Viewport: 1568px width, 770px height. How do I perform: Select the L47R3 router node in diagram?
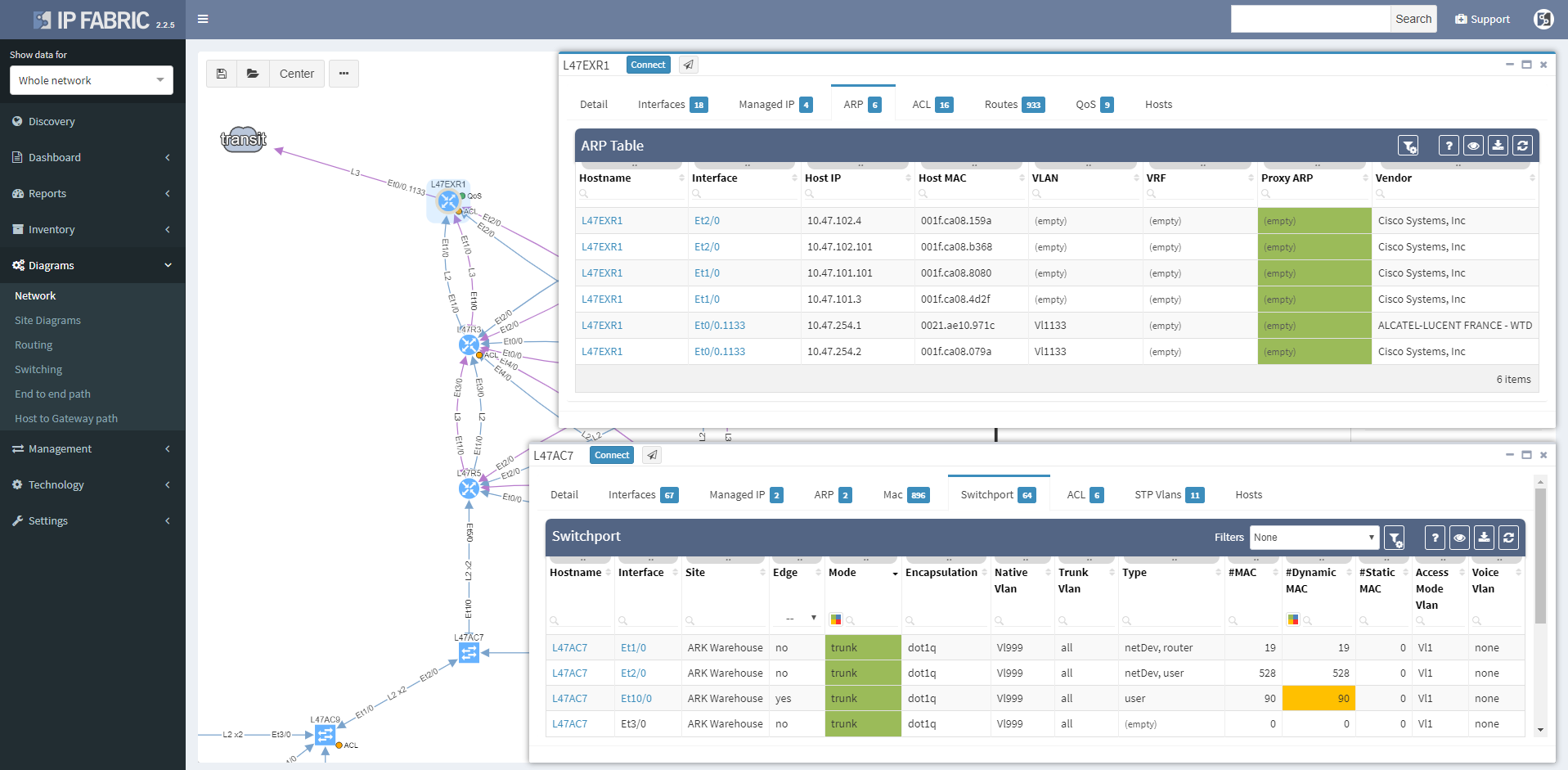[469, 345]
